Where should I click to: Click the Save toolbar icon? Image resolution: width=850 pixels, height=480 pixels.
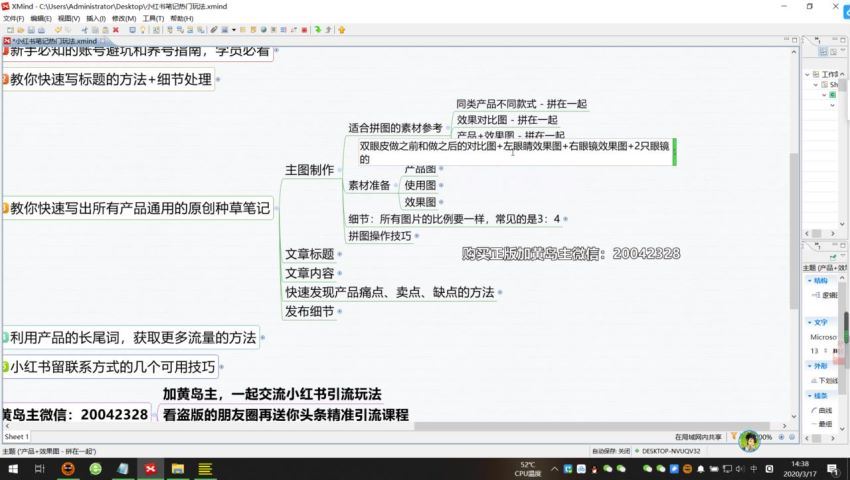[x=31, y=30]
